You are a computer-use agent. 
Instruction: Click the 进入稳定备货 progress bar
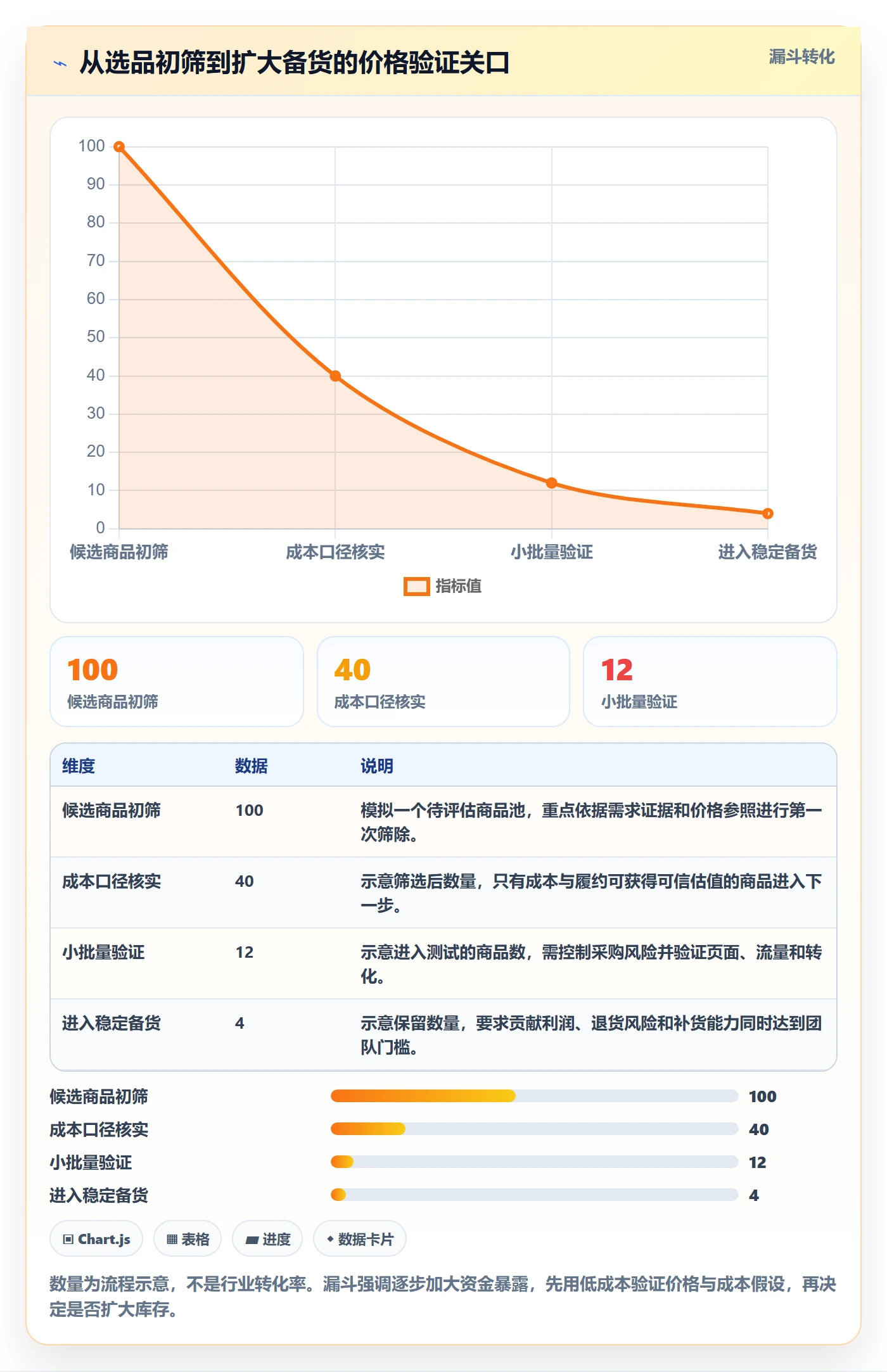click(x=535, y=1195)
